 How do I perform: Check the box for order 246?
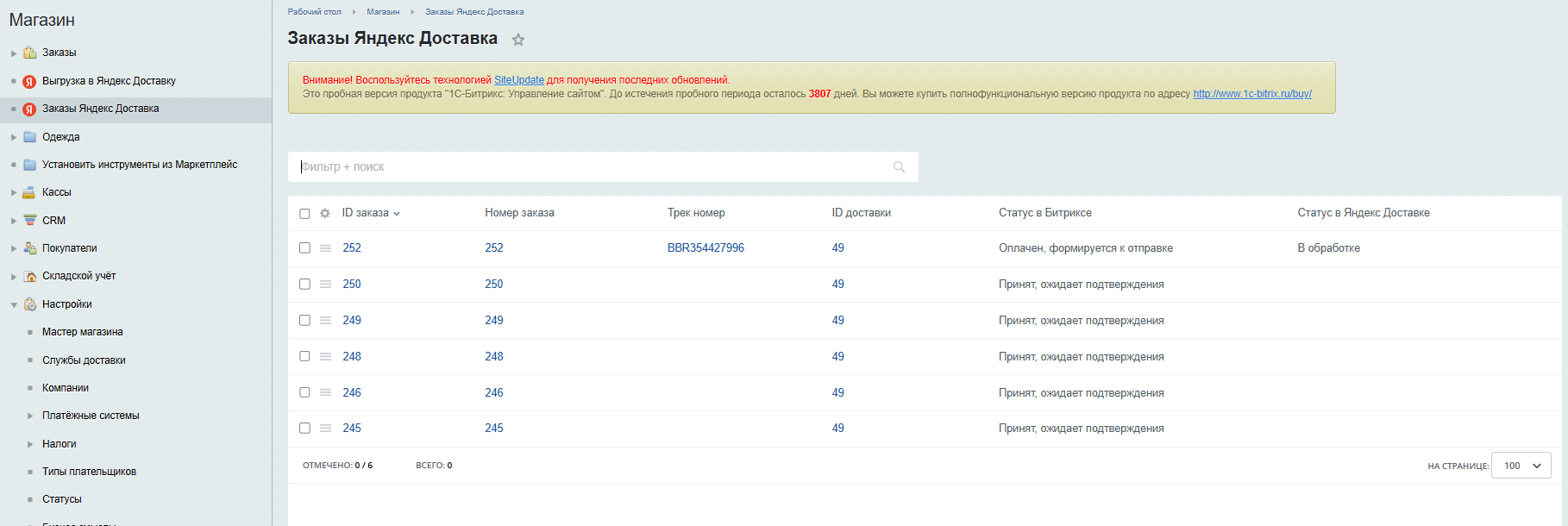click(304, 393)
